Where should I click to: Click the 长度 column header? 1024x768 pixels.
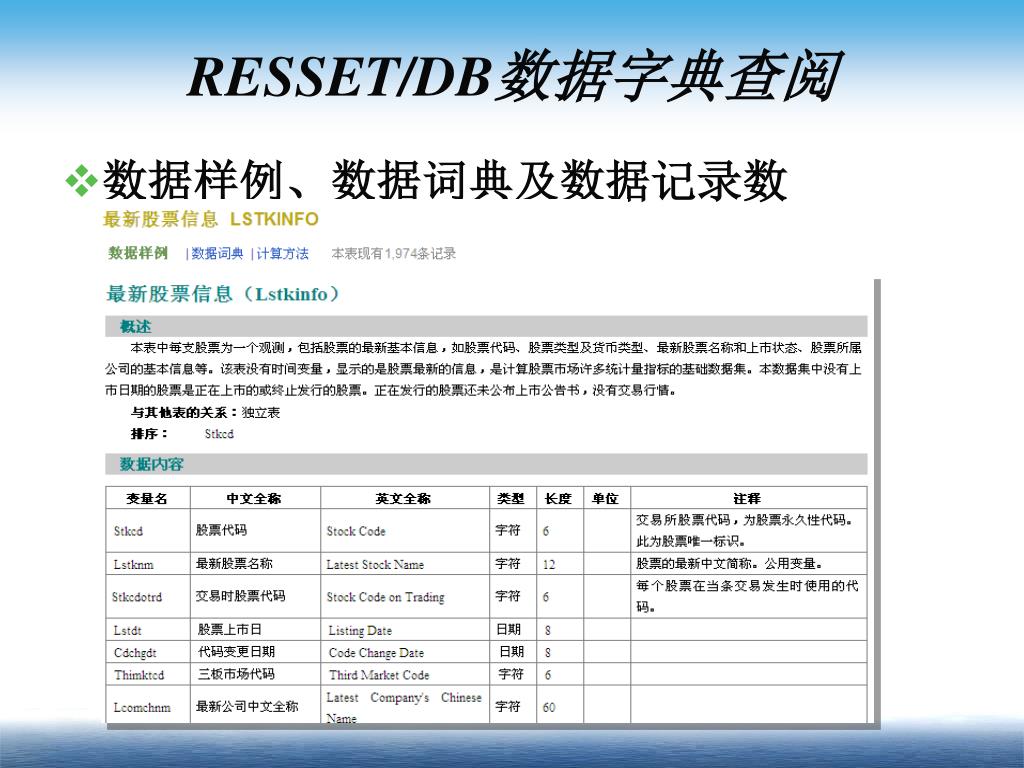coord(558,498)
